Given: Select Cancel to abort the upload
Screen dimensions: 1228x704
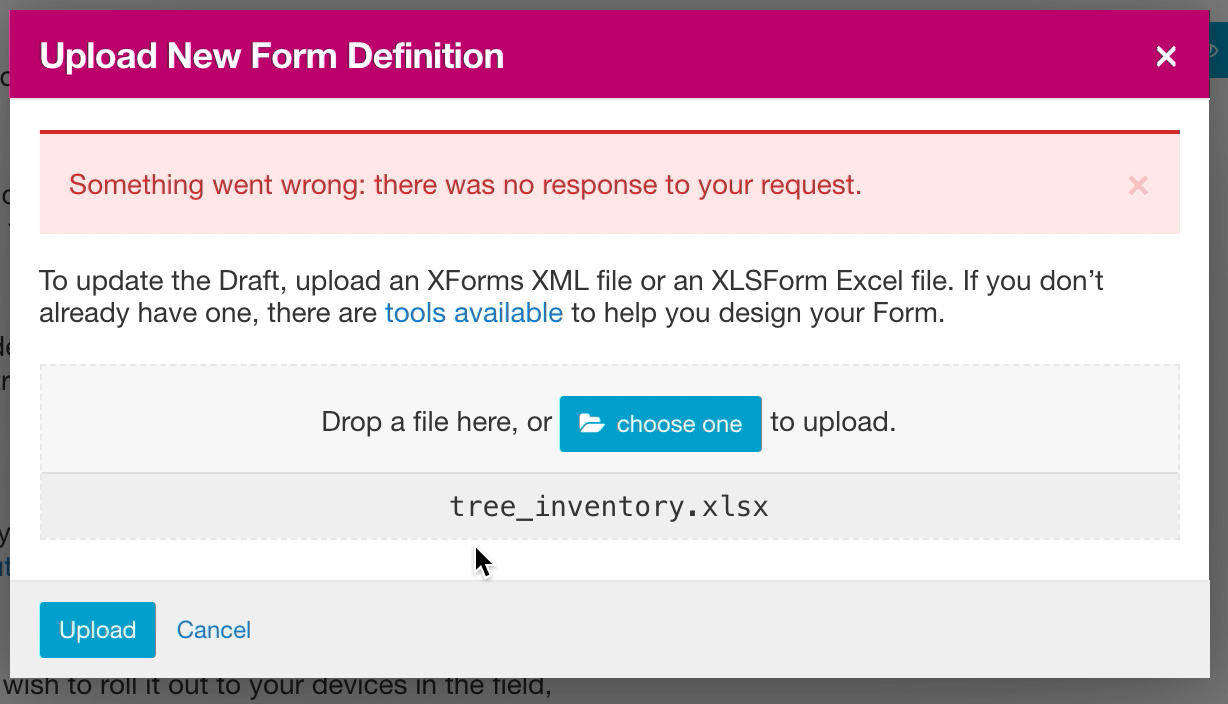Looking at the screenshot, I should click(x=213, y=629).
